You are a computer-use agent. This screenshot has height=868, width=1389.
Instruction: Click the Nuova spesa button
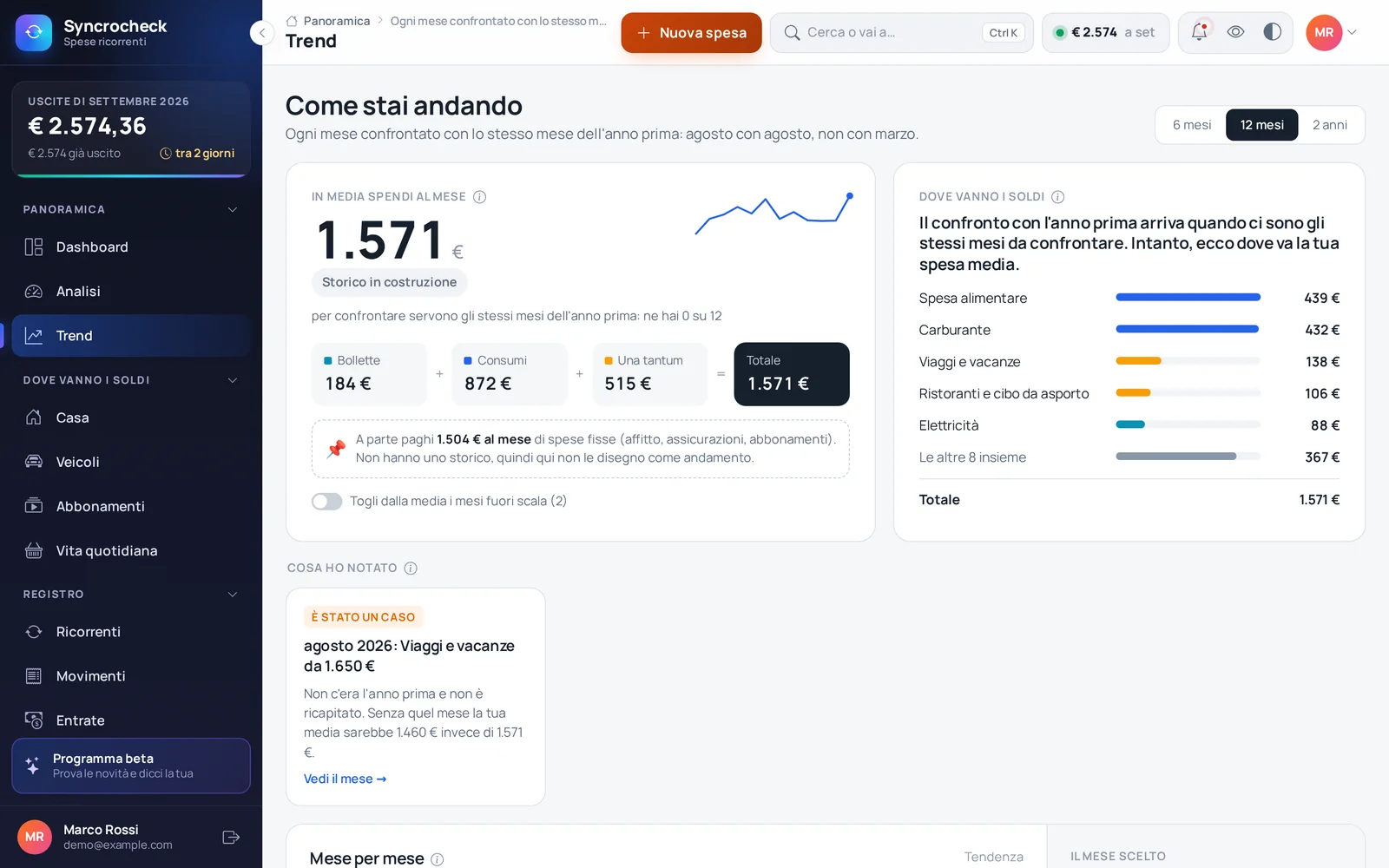(x=691, y=33)
